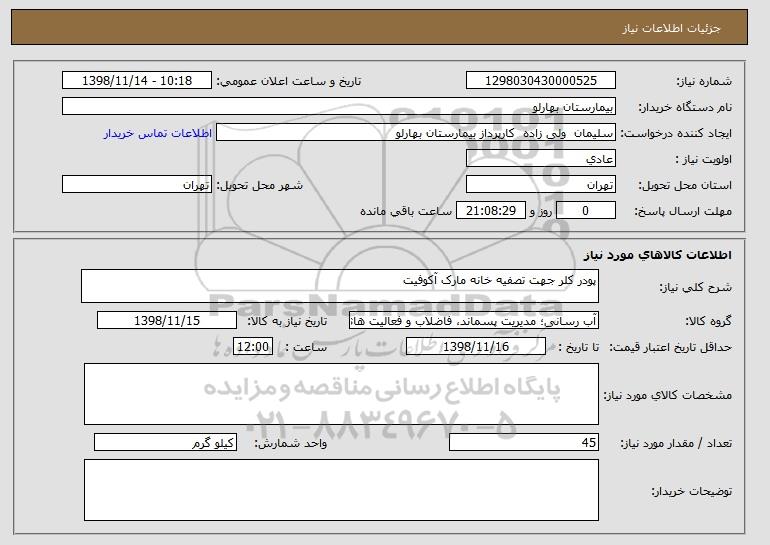The image size is (770, 545).
Task: Click the شرح کلی نیاز text area
Action: tap(340, 286)
